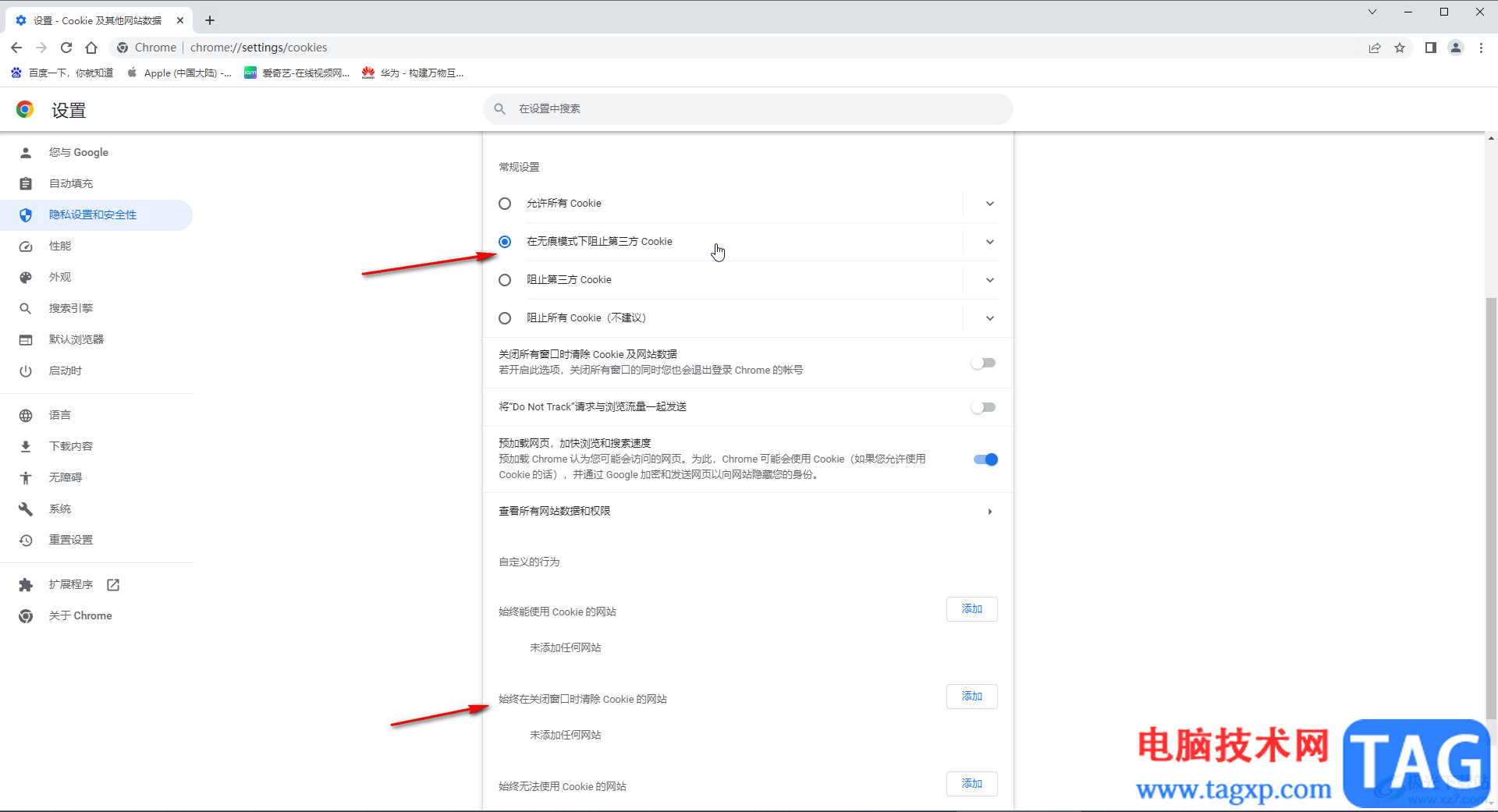Open the 华为 bookmark
Screen dimensions: 1498x812
click(x=413, y=73)
